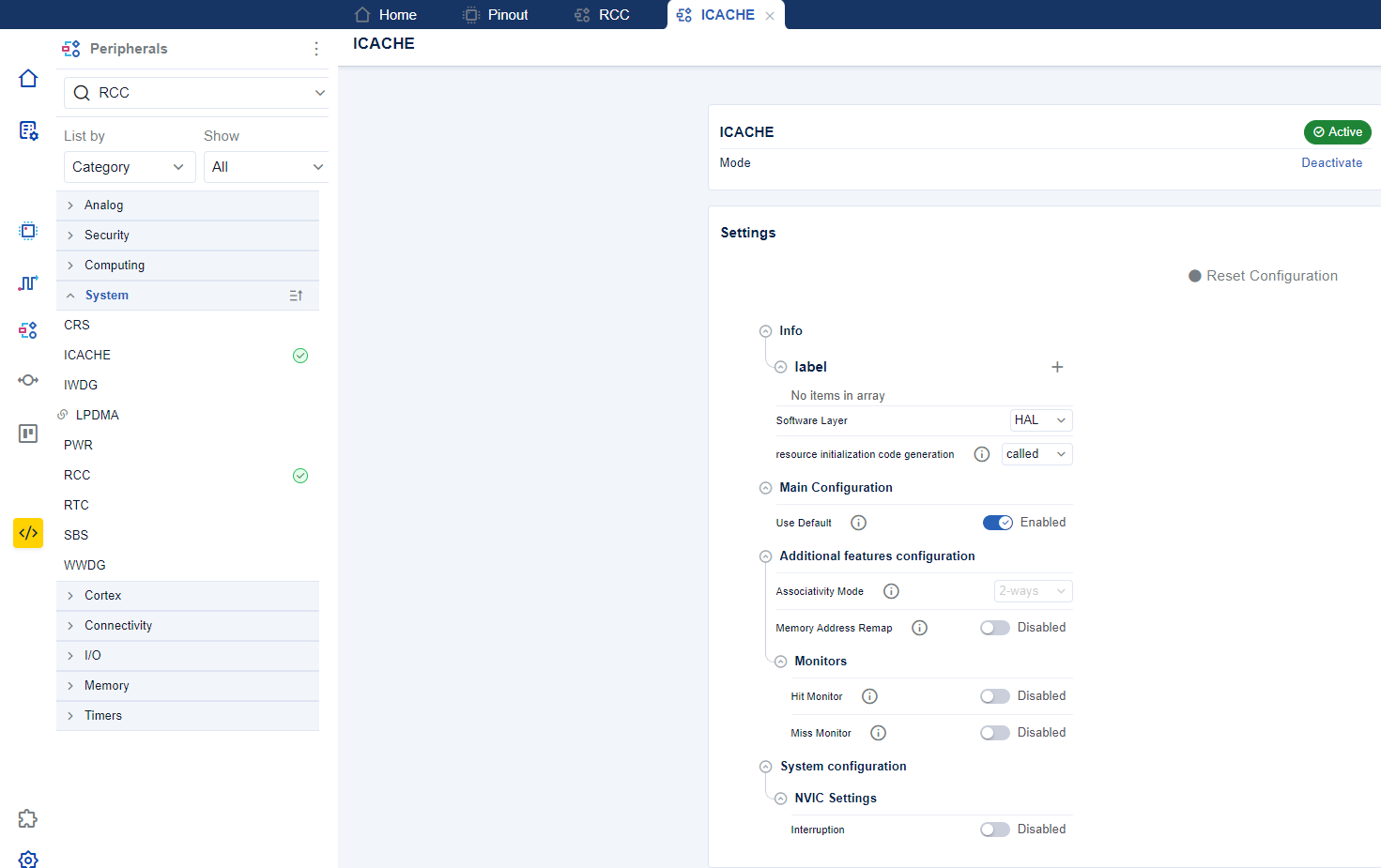Open the List by Category dropdown
The width and height of the screenshot is (1381, 868).
click(x=129, y=167)
